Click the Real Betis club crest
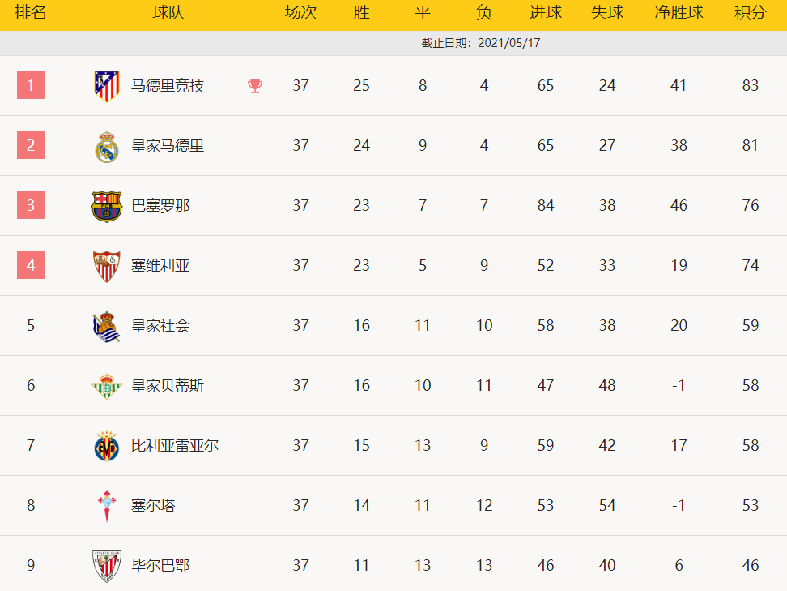 pyautogui.click(x=106, y=386)
